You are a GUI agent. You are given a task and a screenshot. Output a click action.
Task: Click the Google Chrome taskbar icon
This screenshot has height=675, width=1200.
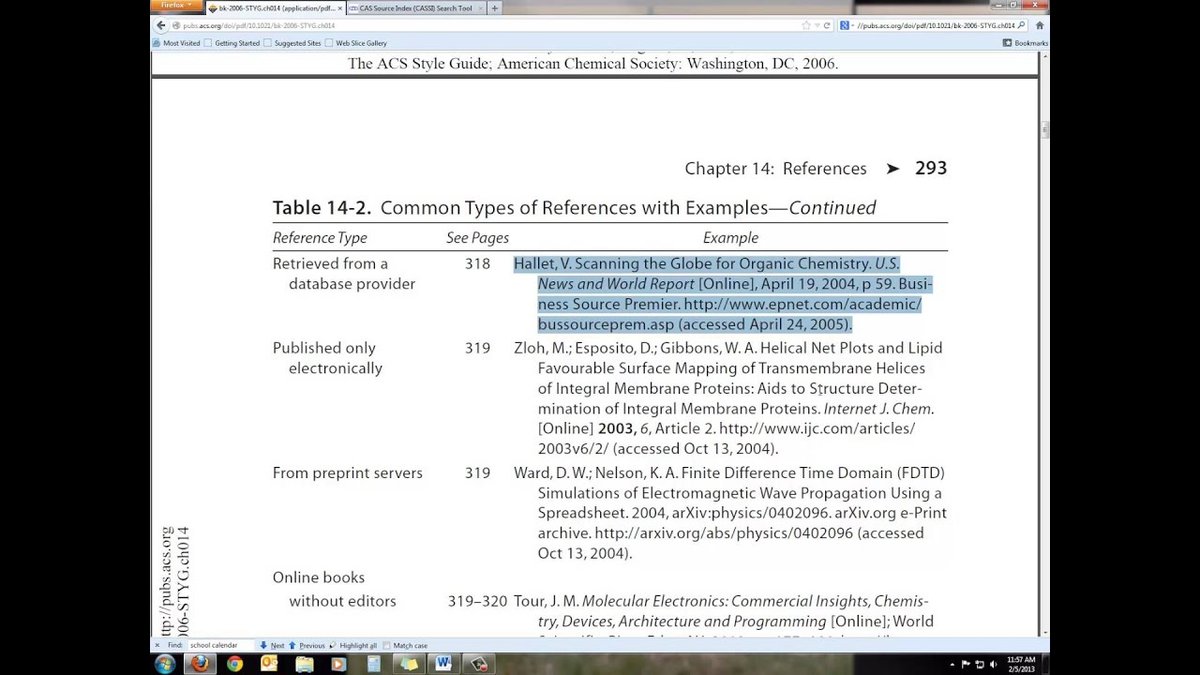(234, 662)
